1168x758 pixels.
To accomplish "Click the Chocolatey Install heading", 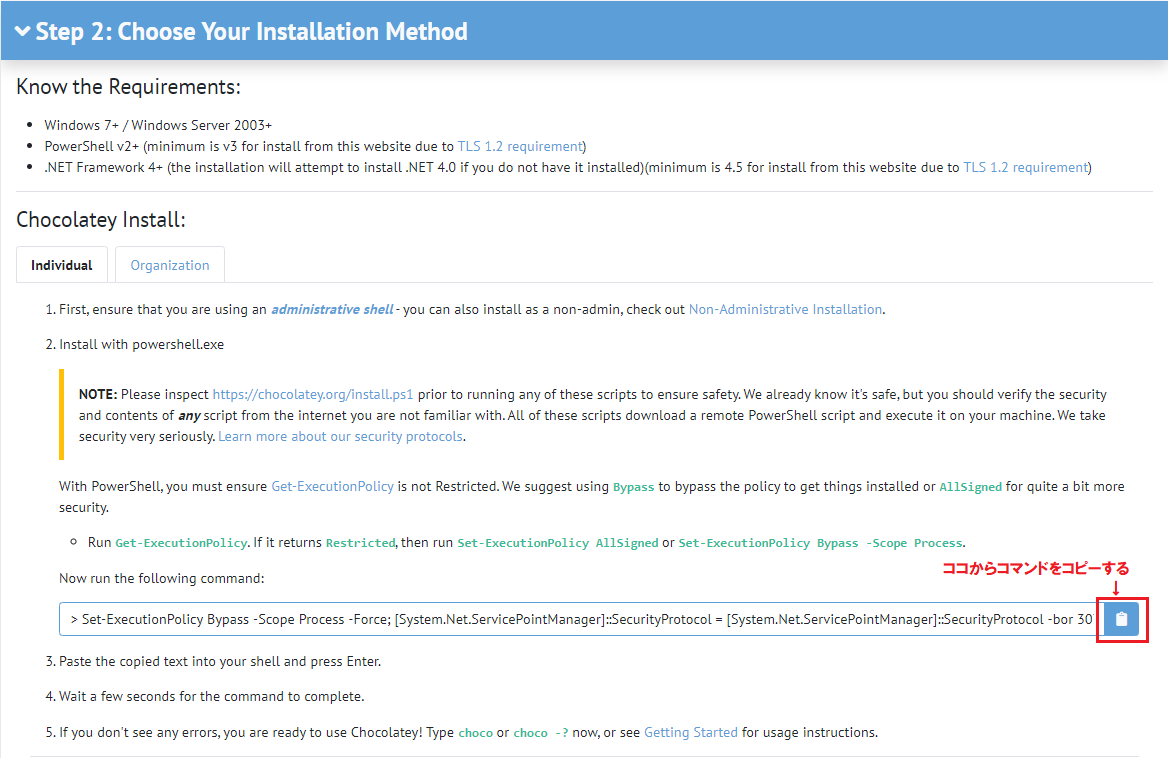I will point(101,220).
